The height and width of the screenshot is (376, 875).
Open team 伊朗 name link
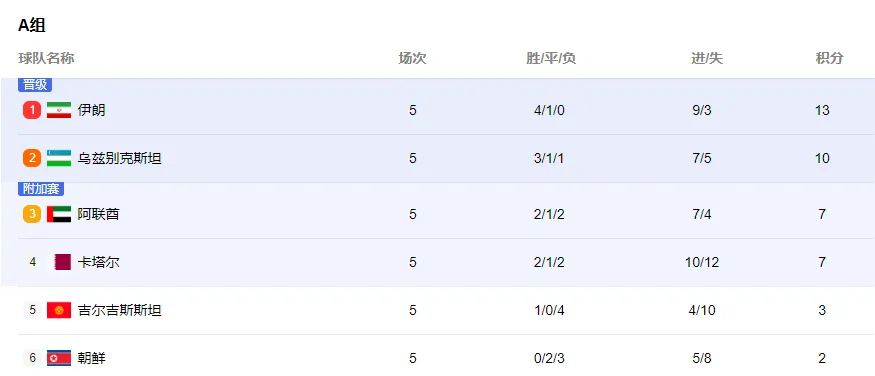[92, 110]
